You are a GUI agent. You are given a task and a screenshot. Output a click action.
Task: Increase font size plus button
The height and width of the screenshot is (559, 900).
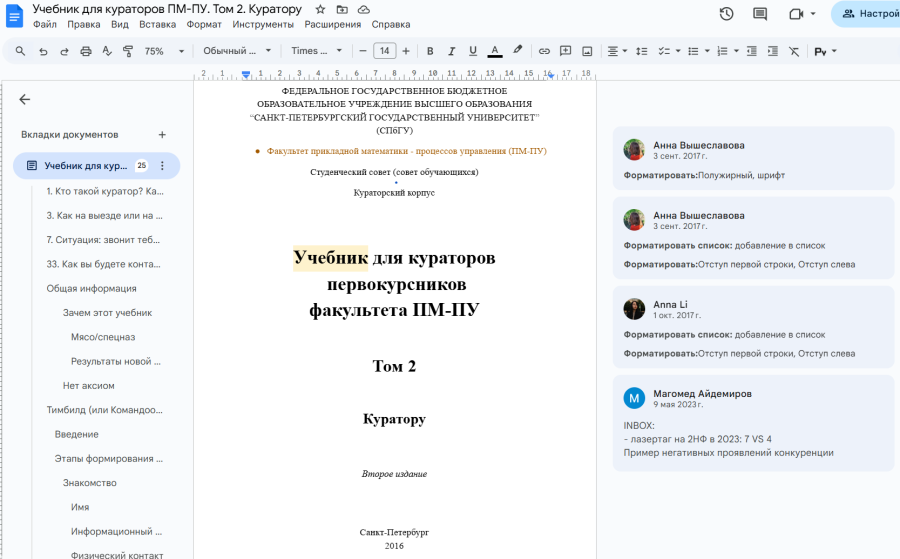[x=406, y=51]
